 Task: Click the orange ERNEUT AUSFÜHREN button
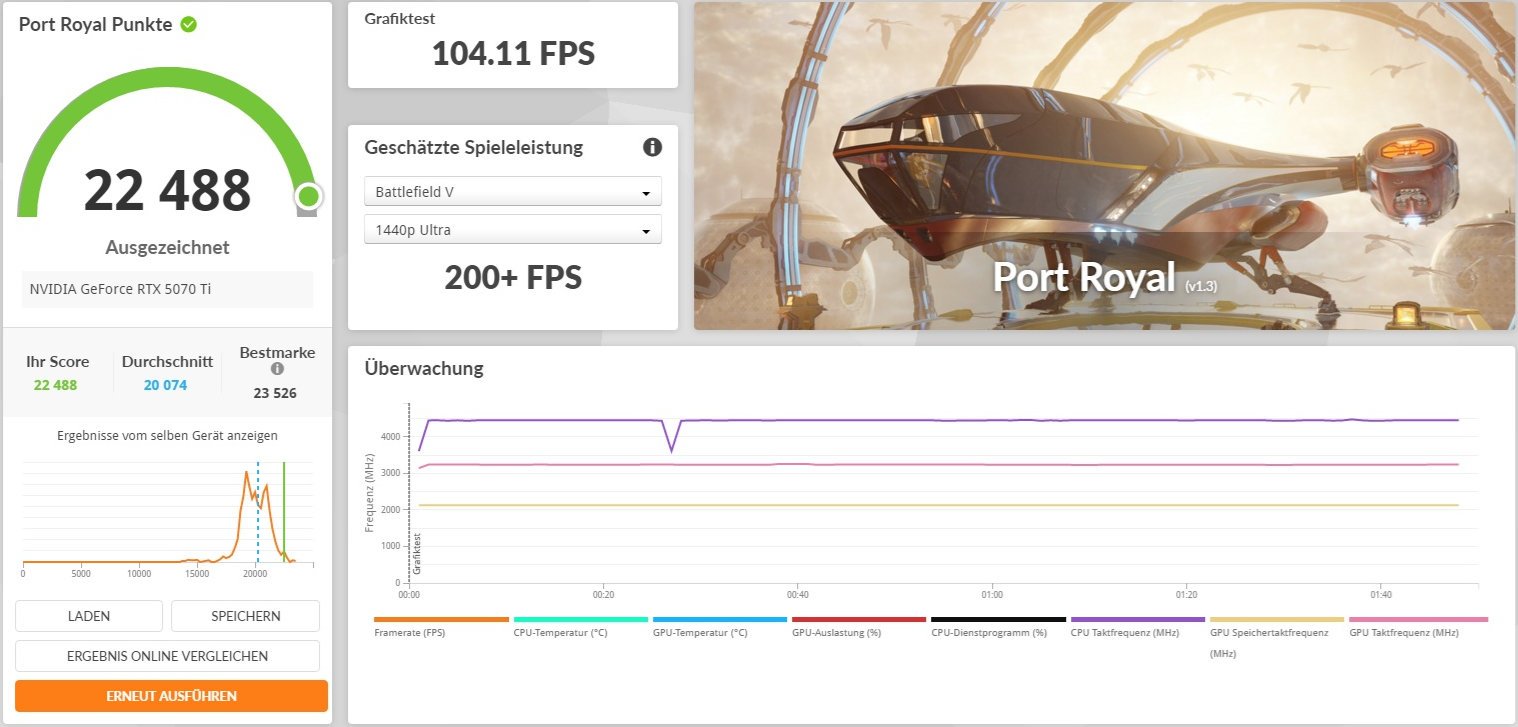[x=171, y=696]
